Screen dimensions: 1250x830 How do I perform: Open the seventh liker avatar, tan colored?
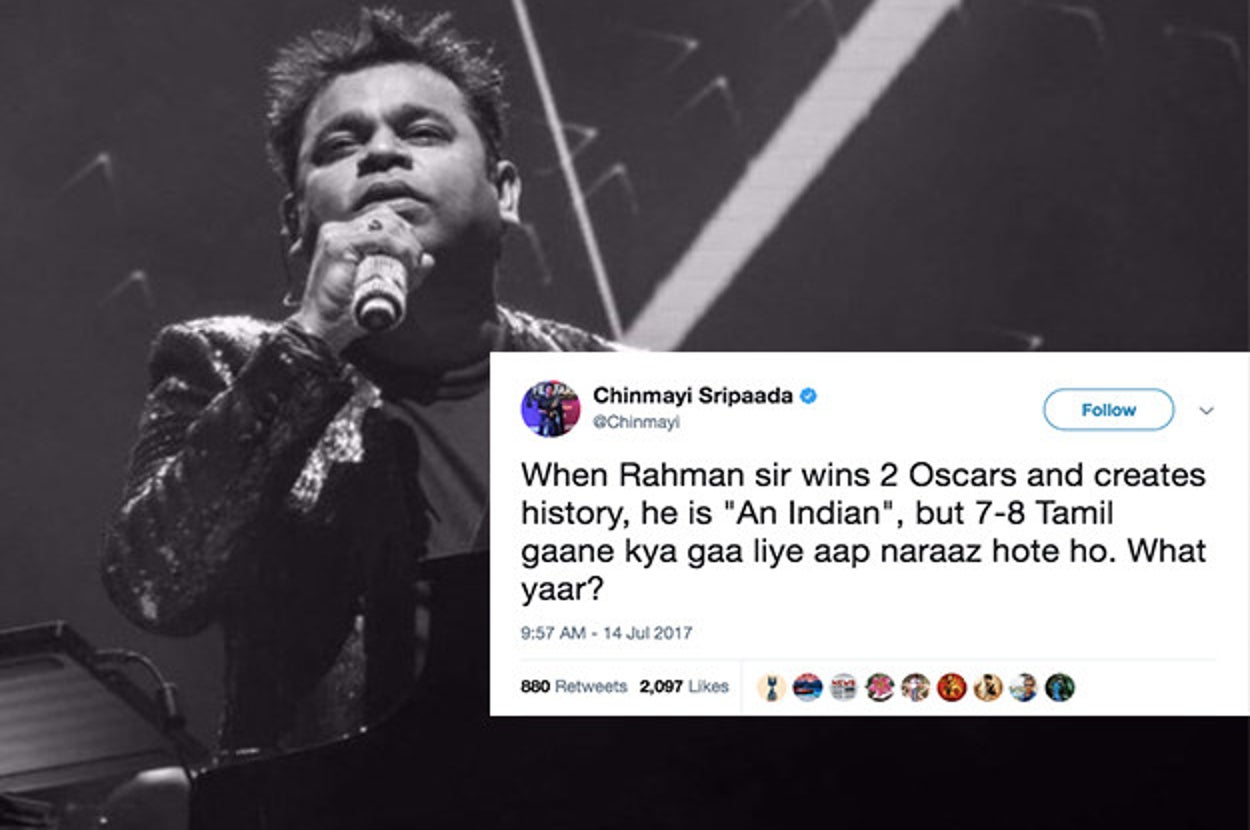pos(987,687)
